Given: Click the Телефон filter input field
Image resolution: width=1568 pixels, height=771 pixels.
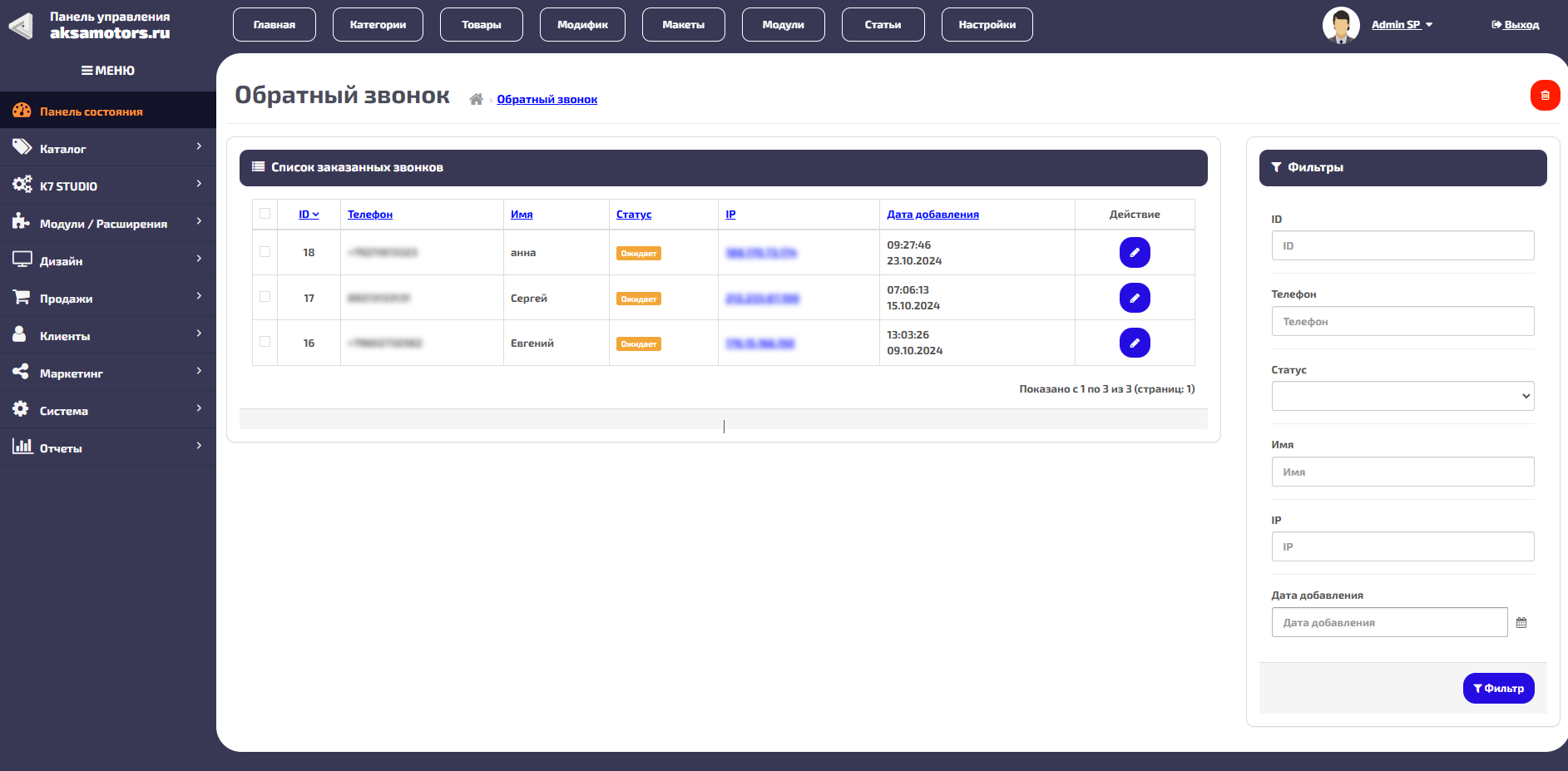Looking at the screenshot, I should pyautogui.click(x=1402, y=321).
